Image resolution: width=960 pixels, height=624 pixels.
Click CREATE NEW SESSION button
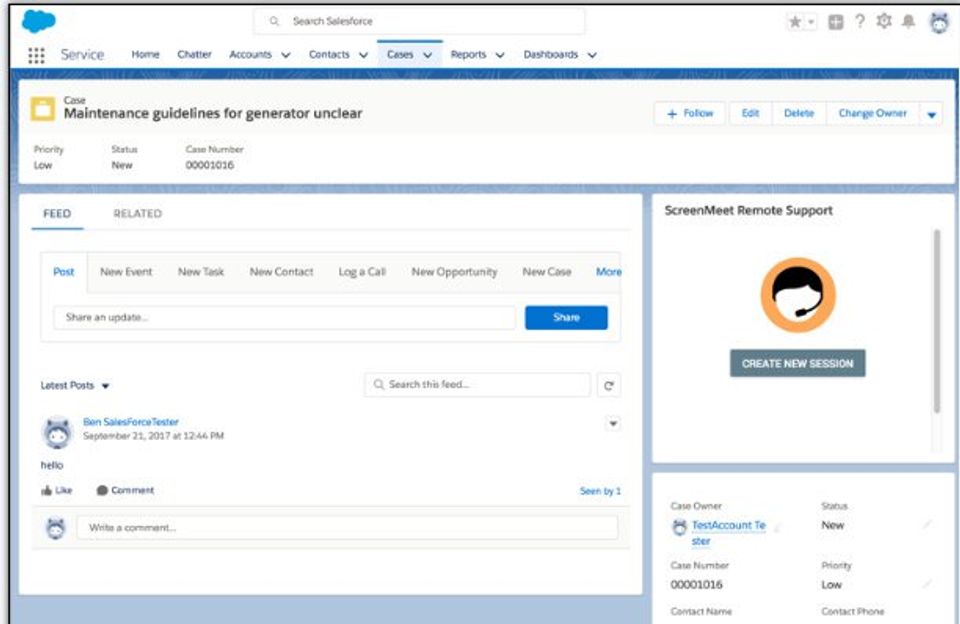tap(798, 363)
